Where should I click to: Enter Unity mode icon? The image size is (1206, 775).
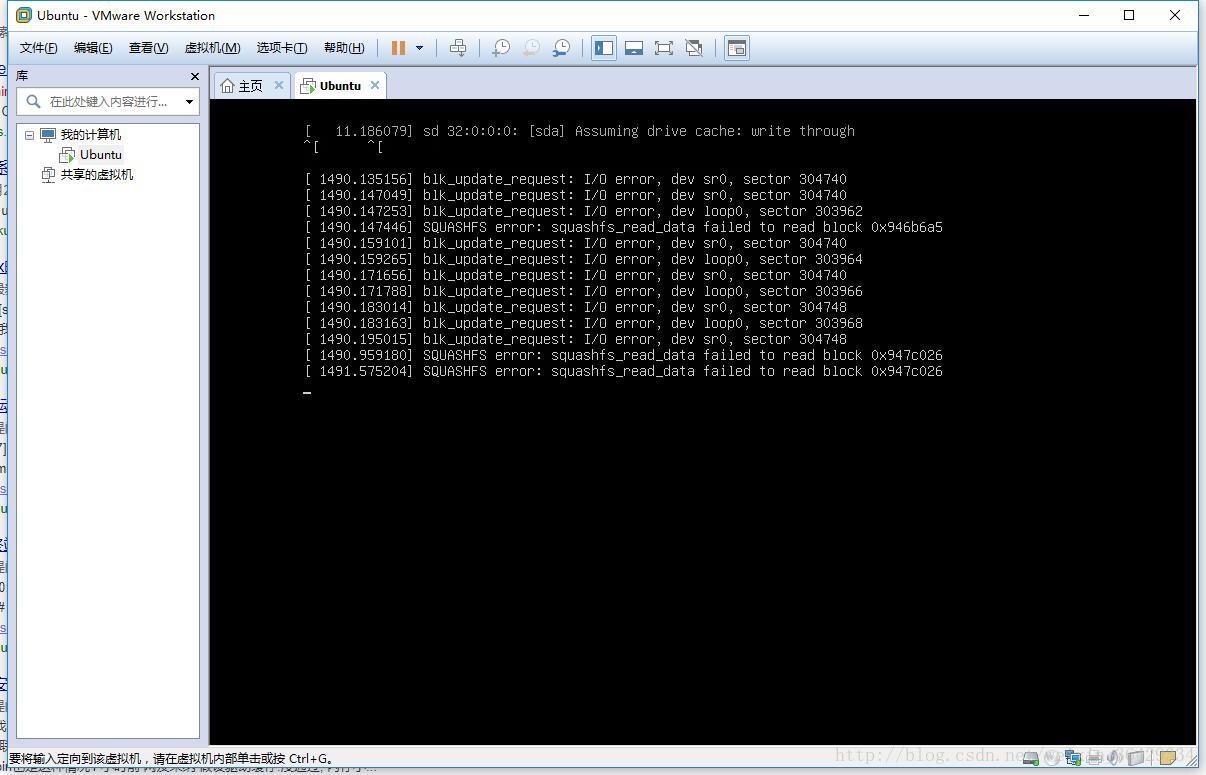coord(693,48)
